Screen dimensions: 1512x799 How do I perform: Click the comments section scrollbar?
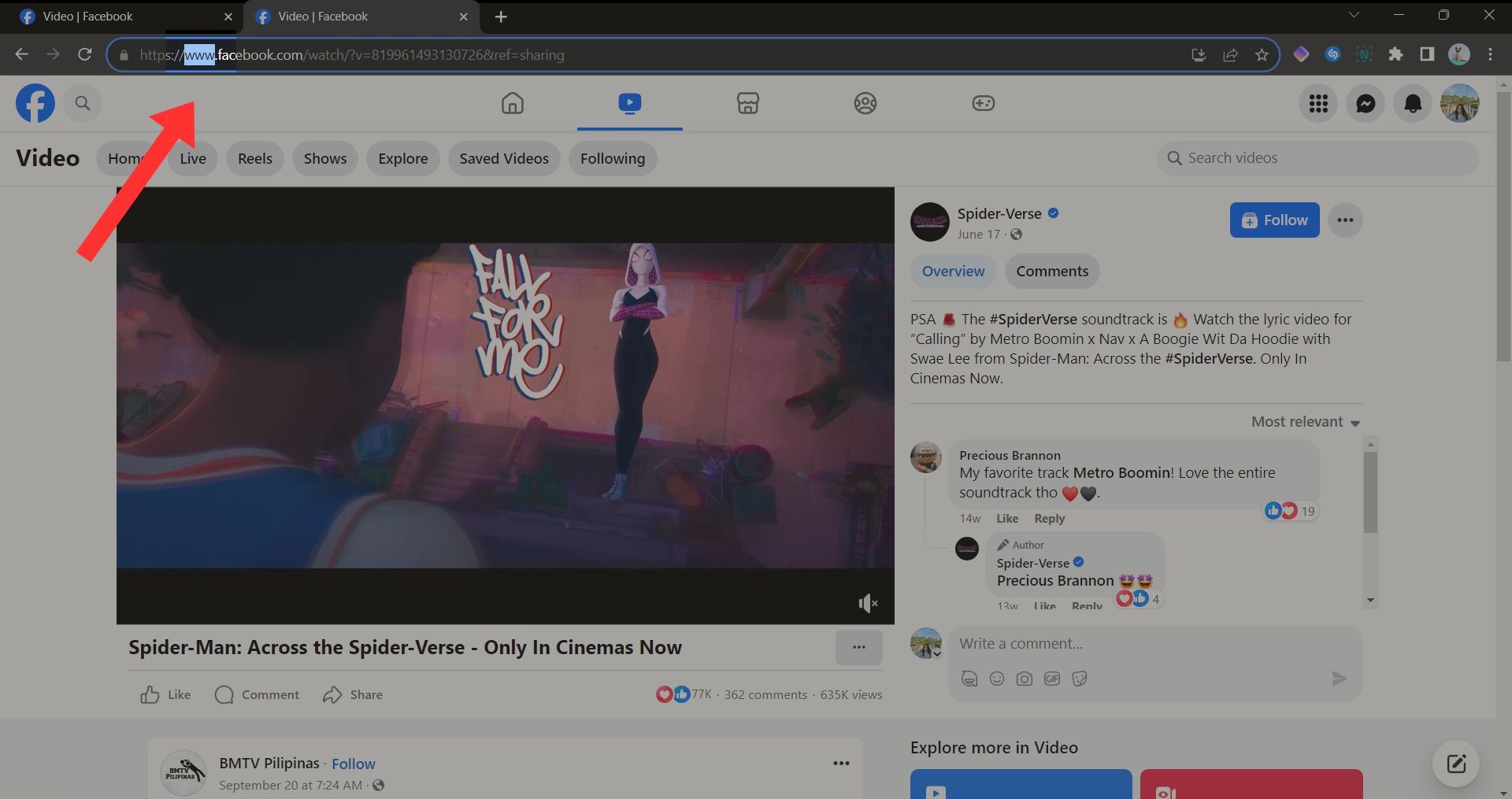point(1370,494)
